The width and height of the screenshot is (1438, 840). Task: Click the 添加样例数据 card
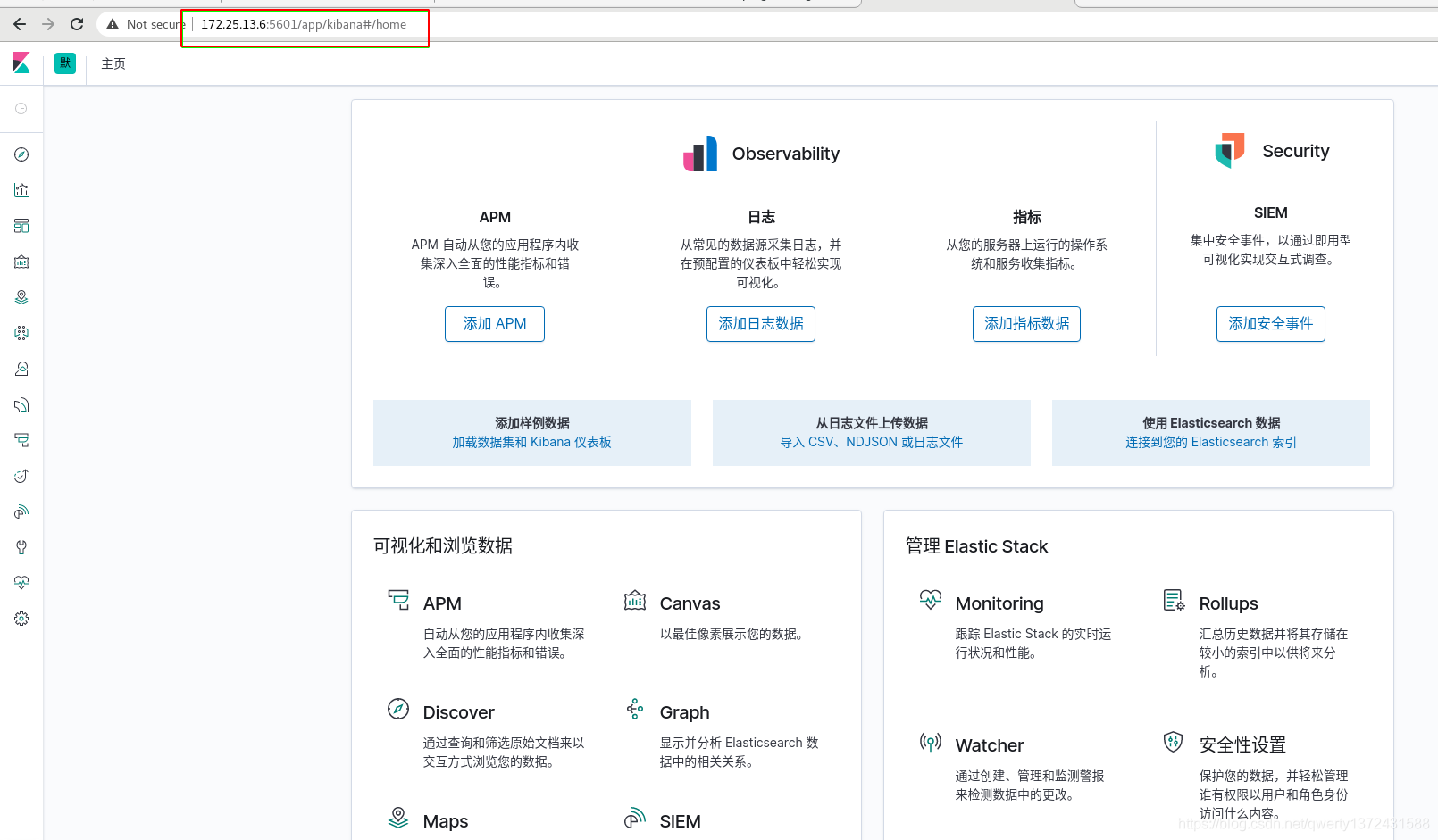[532, 433]
